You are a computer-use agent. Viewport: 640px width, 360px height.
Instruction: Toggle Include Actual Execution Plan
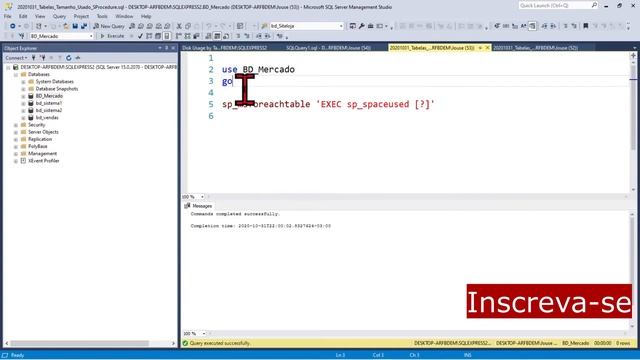click(179, 36)
